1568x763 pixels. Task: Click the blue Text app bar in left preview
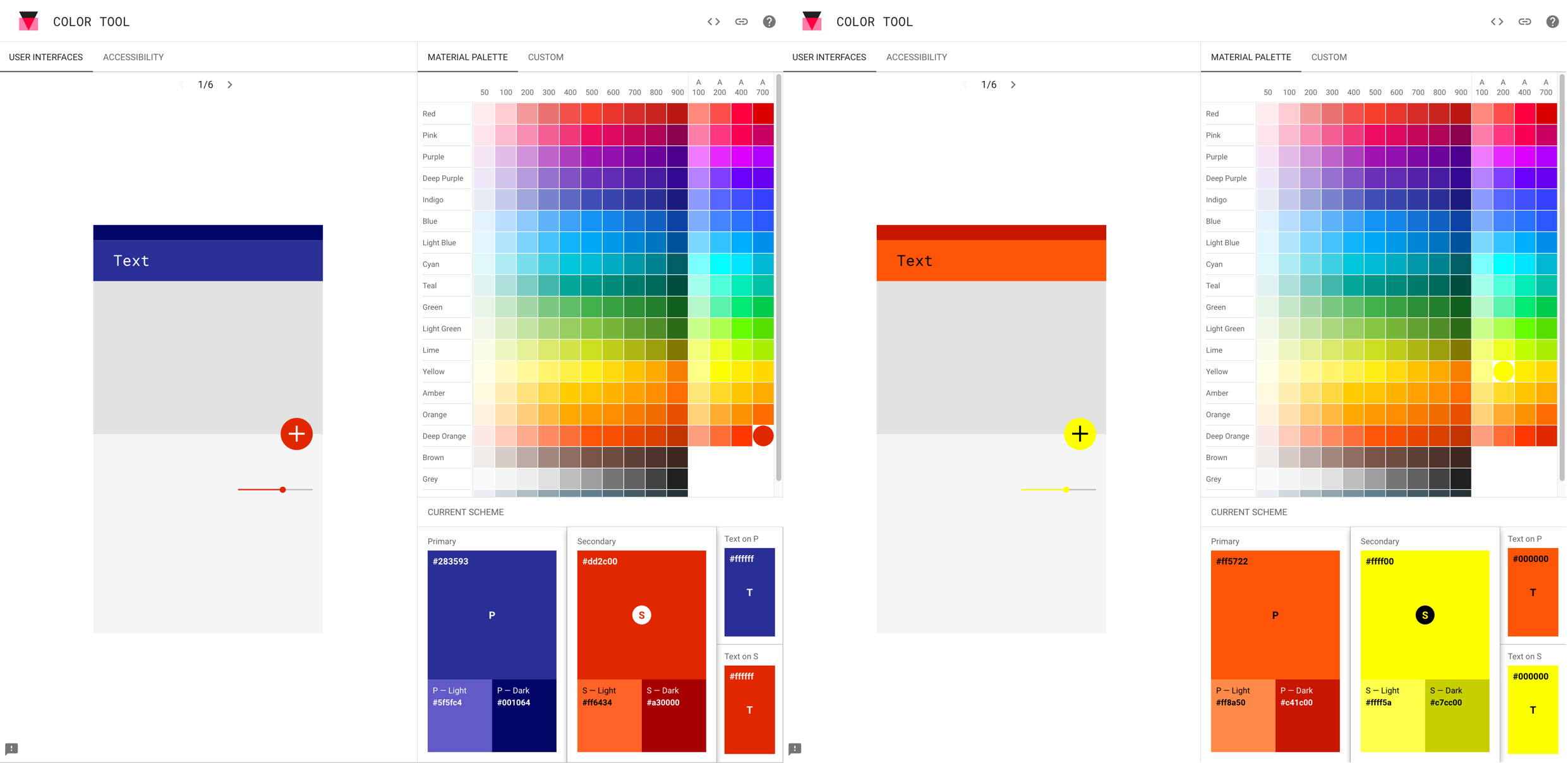(208, 260)
